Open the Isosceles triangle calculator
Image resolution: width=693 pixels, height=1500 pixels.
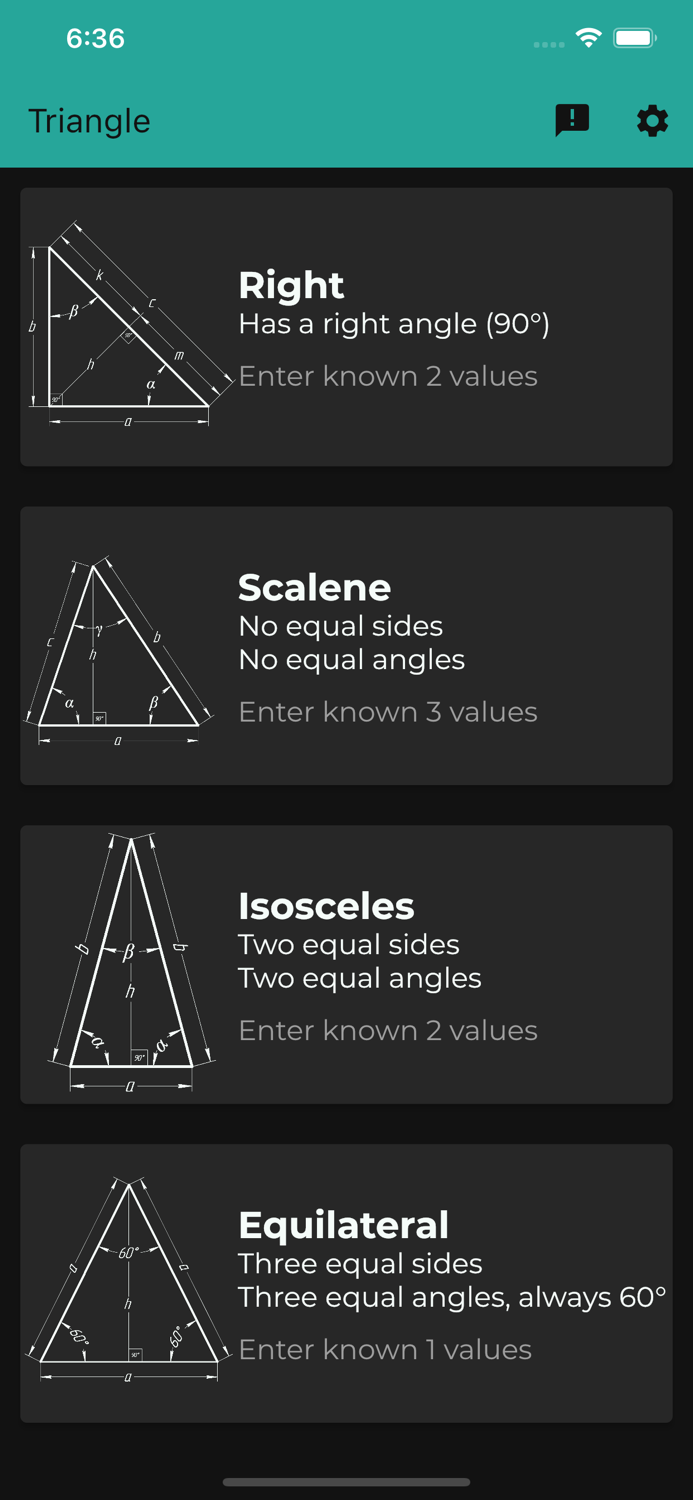(x=346, y=963)
